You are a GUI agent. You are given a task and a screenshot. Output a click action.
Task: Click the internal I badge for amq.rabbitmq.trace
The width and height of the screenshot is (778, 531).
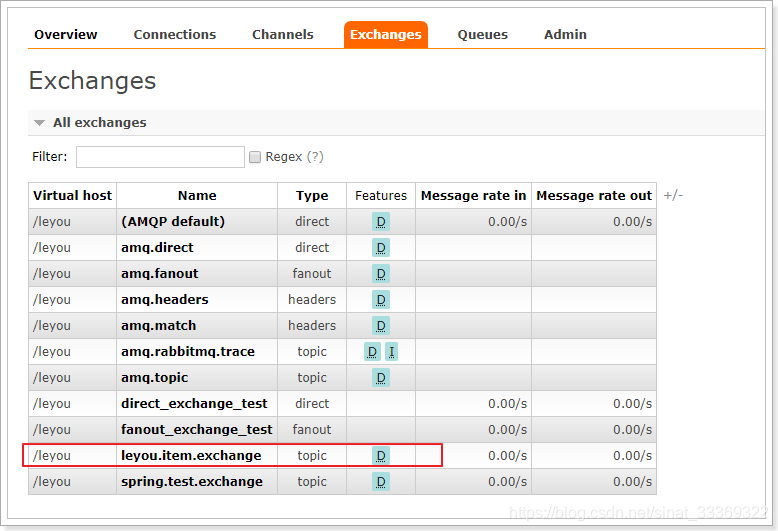tap(391, 352)
